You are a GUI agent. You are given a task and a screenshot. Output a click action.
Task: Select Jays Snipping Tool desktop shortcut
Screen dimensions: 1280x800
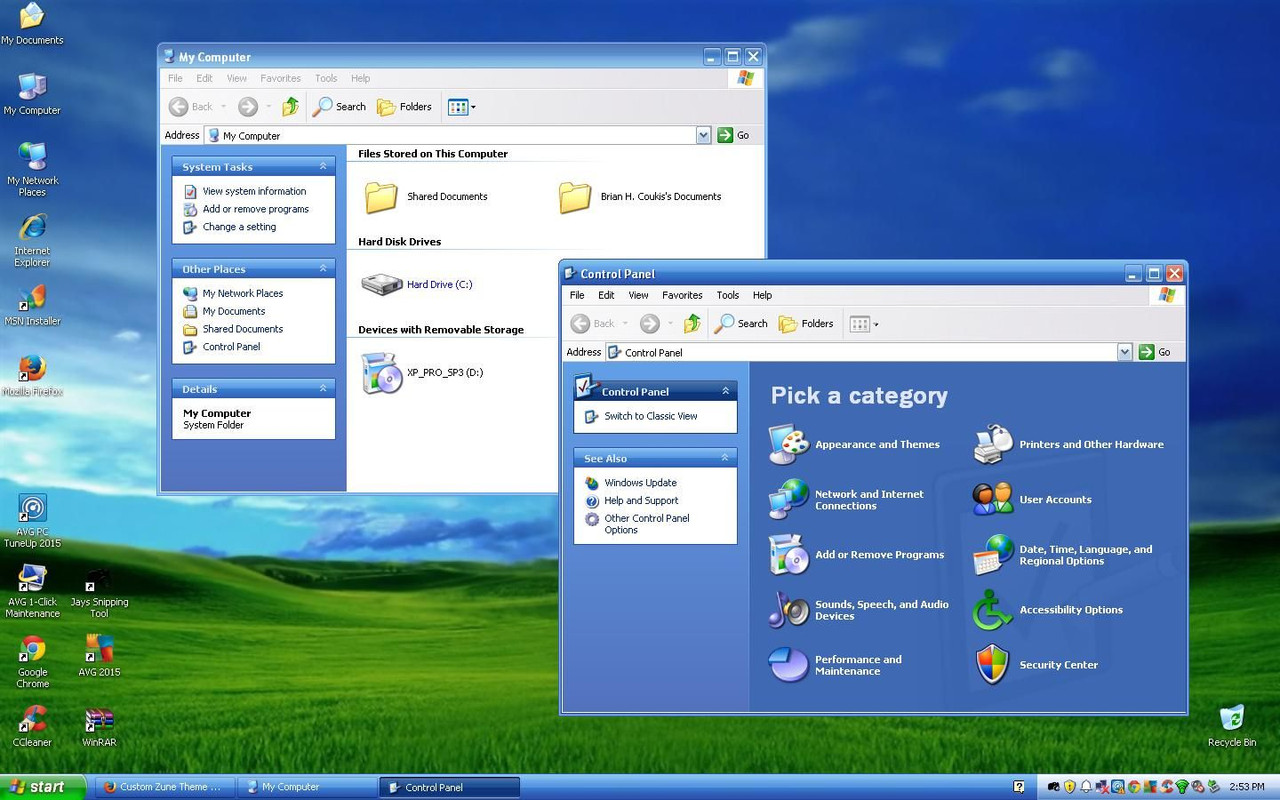99,593
